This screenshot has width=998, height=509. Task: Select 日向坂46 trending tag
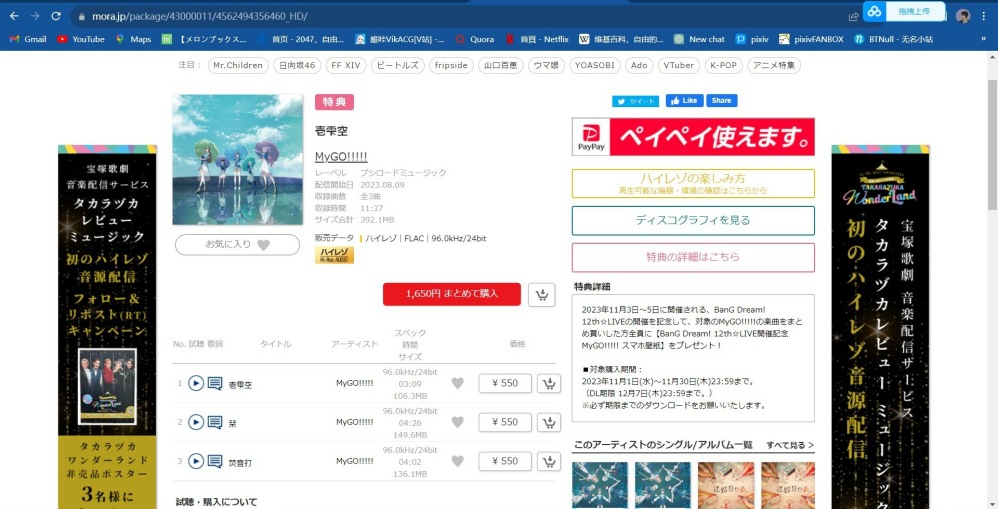(x=297, y=66)
